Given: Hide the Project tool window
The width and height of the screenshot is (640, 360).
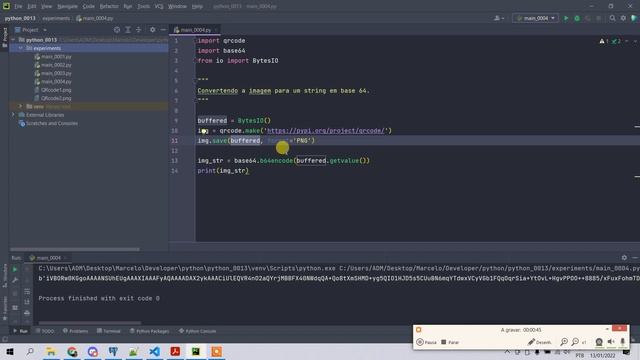Looking at the screenshot, I should click(x=163, y=30).
